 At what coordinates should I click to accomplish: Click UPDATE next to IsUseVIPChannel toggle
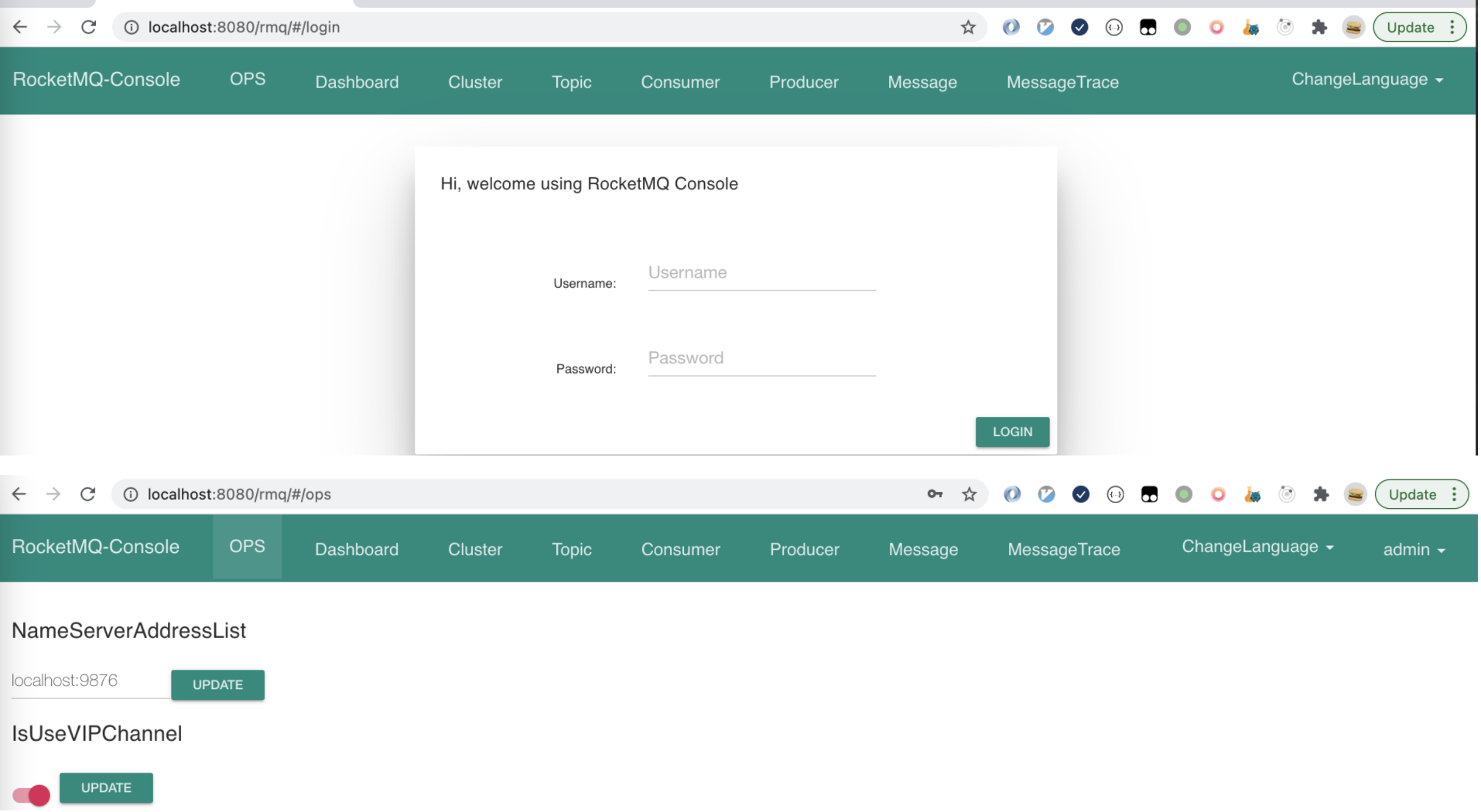pyautogui.click(x=107, y=788)
